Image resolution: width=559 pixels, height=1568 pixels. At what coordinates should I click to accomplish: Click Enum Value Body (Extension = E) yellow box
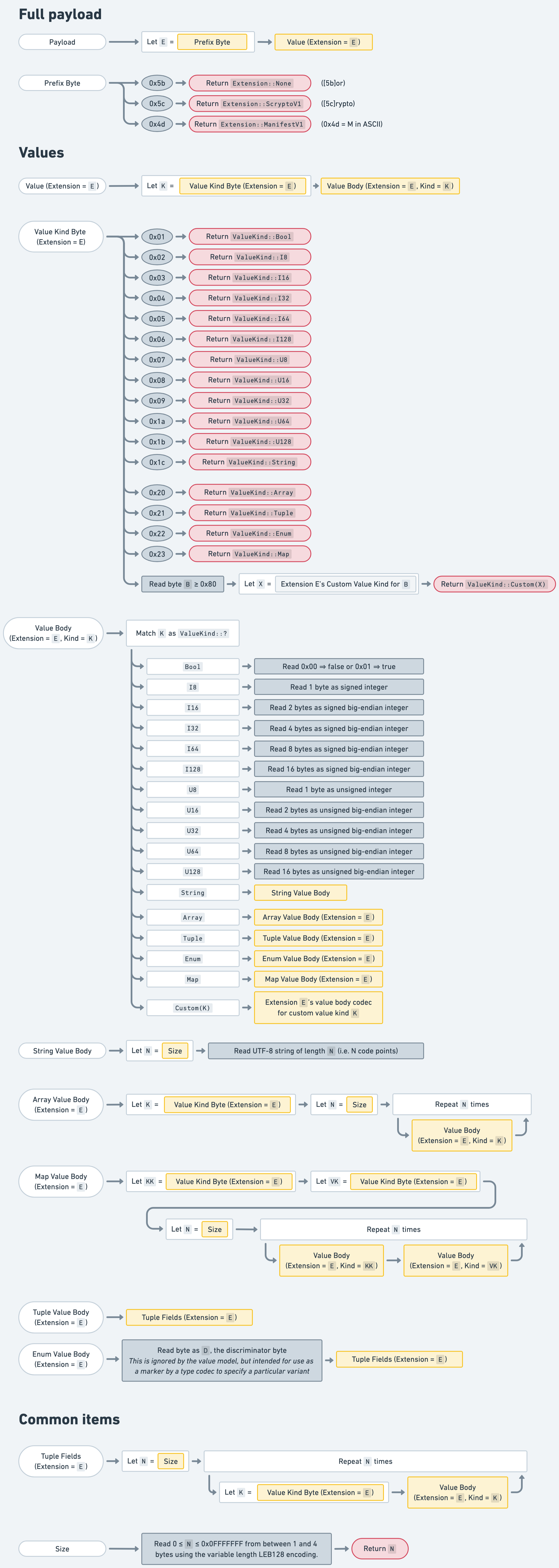(x=318, y=959)
